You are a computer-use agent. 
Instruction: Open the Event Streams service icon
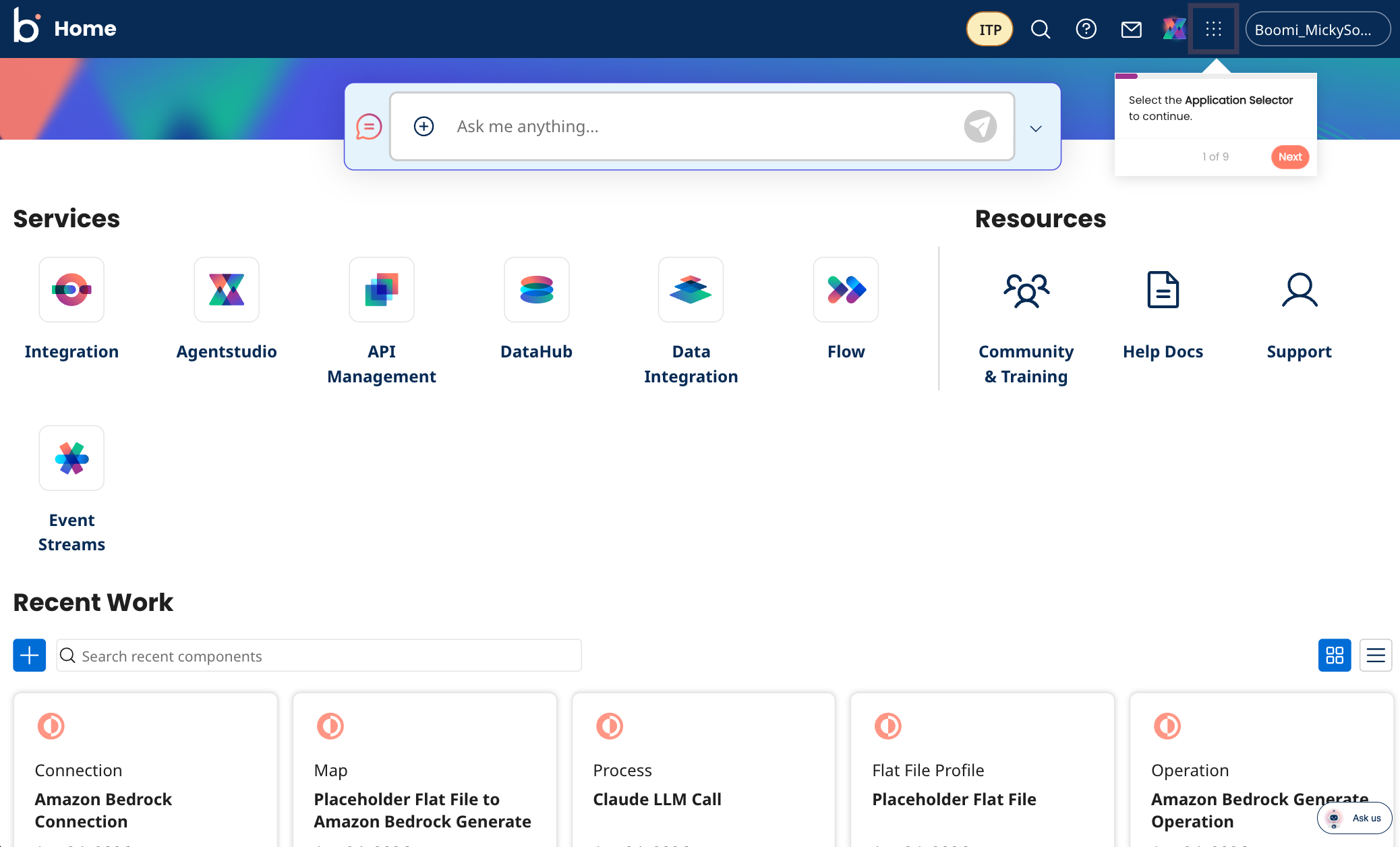click(x=71, y=458)
